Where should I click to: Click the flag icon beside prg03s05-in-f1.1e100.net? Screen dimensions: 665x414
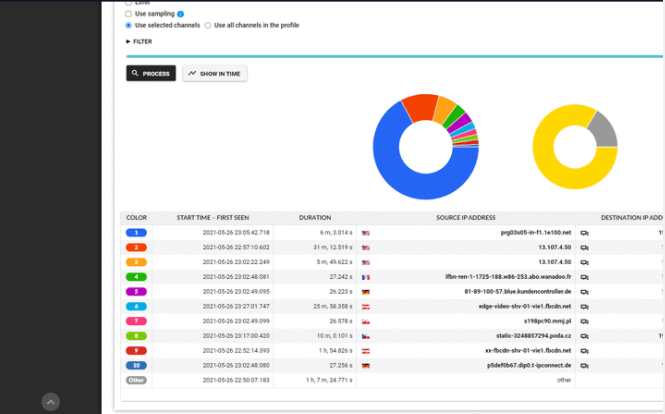click(366, 233)
